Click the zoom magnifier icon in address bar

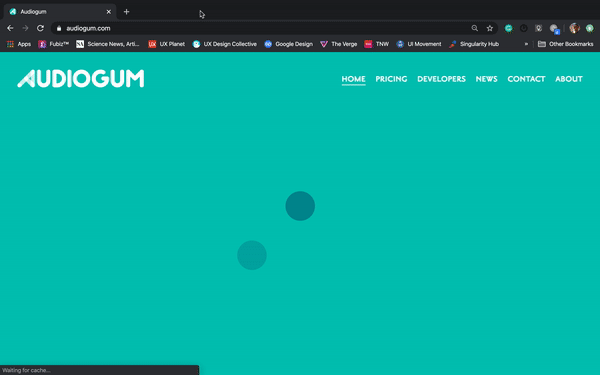(x=474, y=28)
